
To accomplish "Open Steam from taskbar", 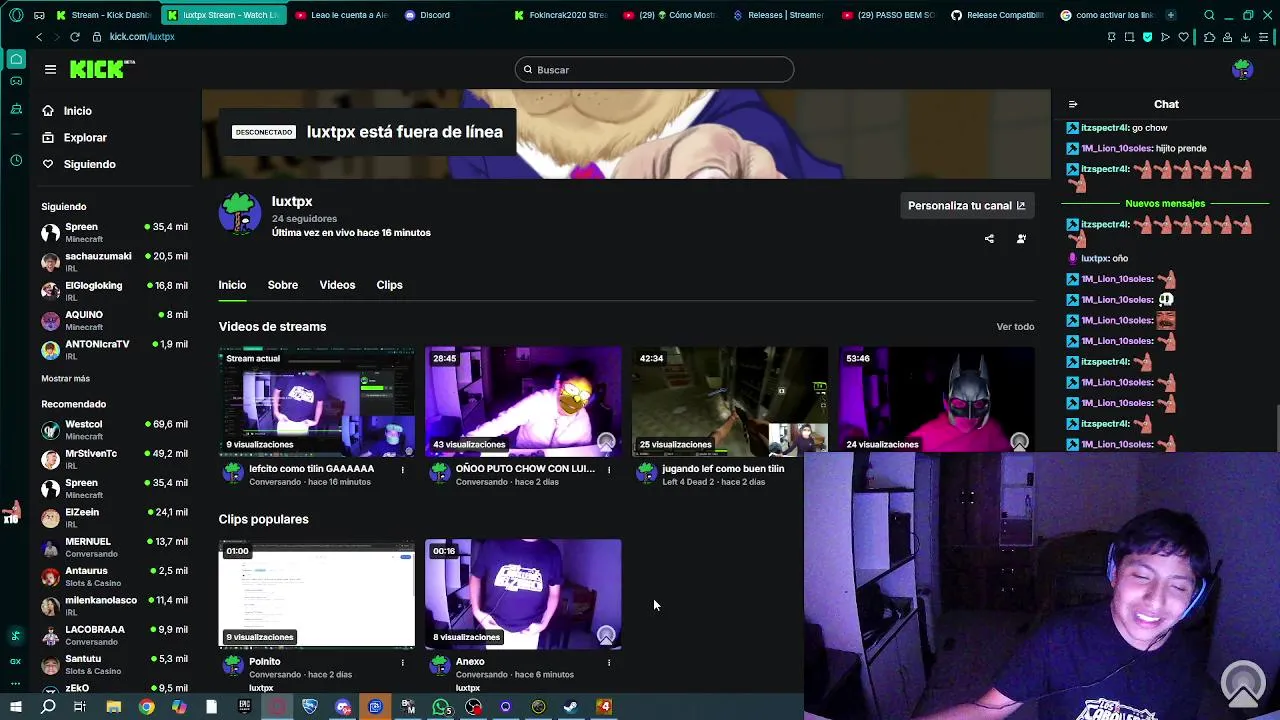I will [x=570, y=707].
